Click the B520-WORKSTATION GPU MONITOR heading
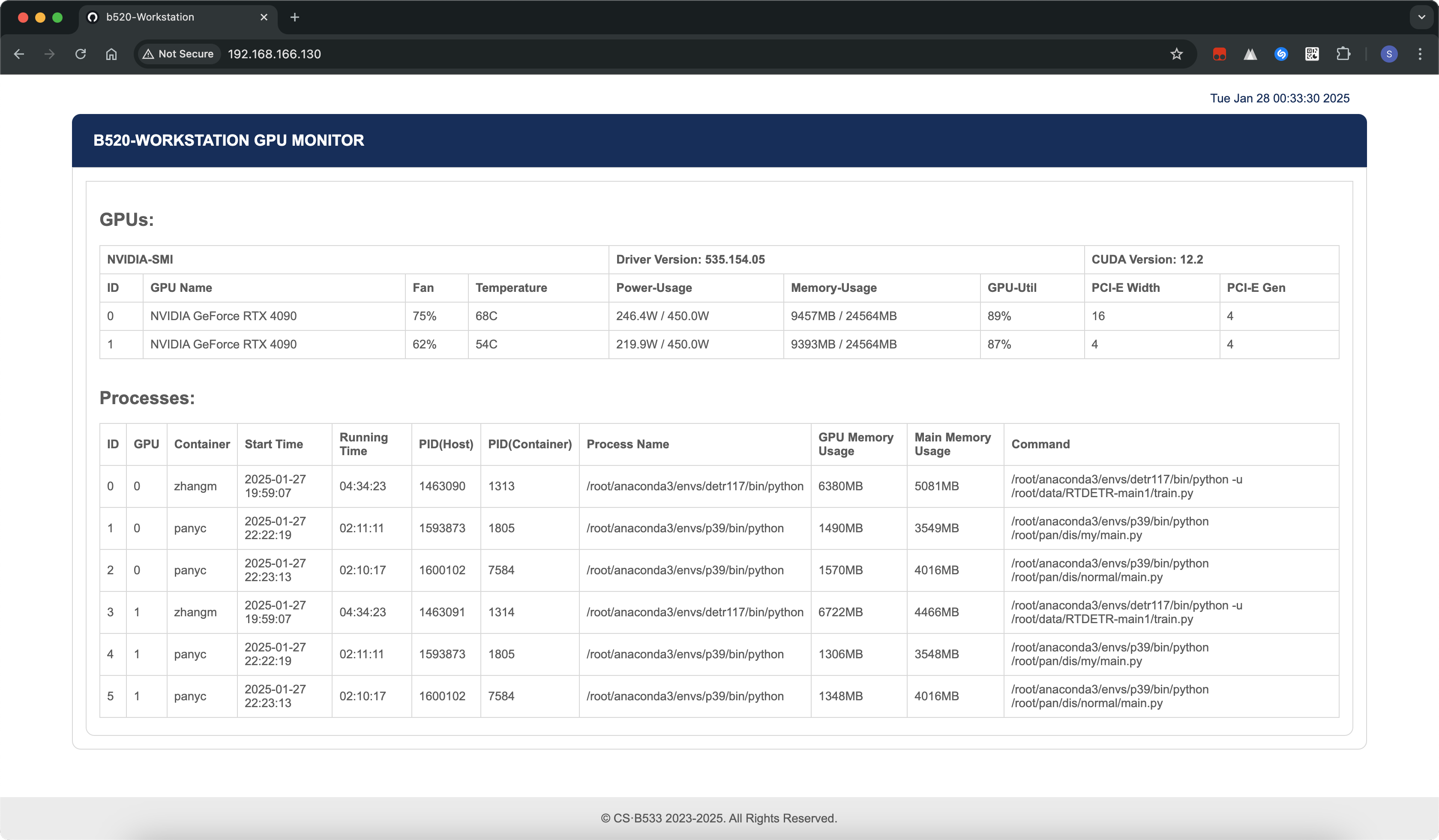The width and height of the screenshot is (1439, 840). click(228, 141)
